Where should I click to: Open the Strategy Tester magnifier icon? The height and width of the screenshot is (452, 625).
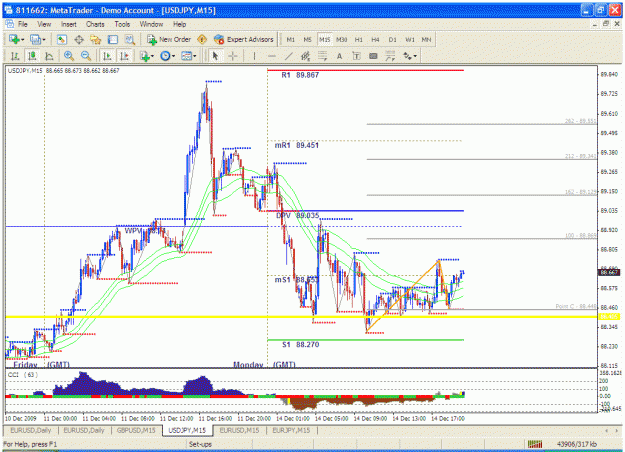point(130,39)
